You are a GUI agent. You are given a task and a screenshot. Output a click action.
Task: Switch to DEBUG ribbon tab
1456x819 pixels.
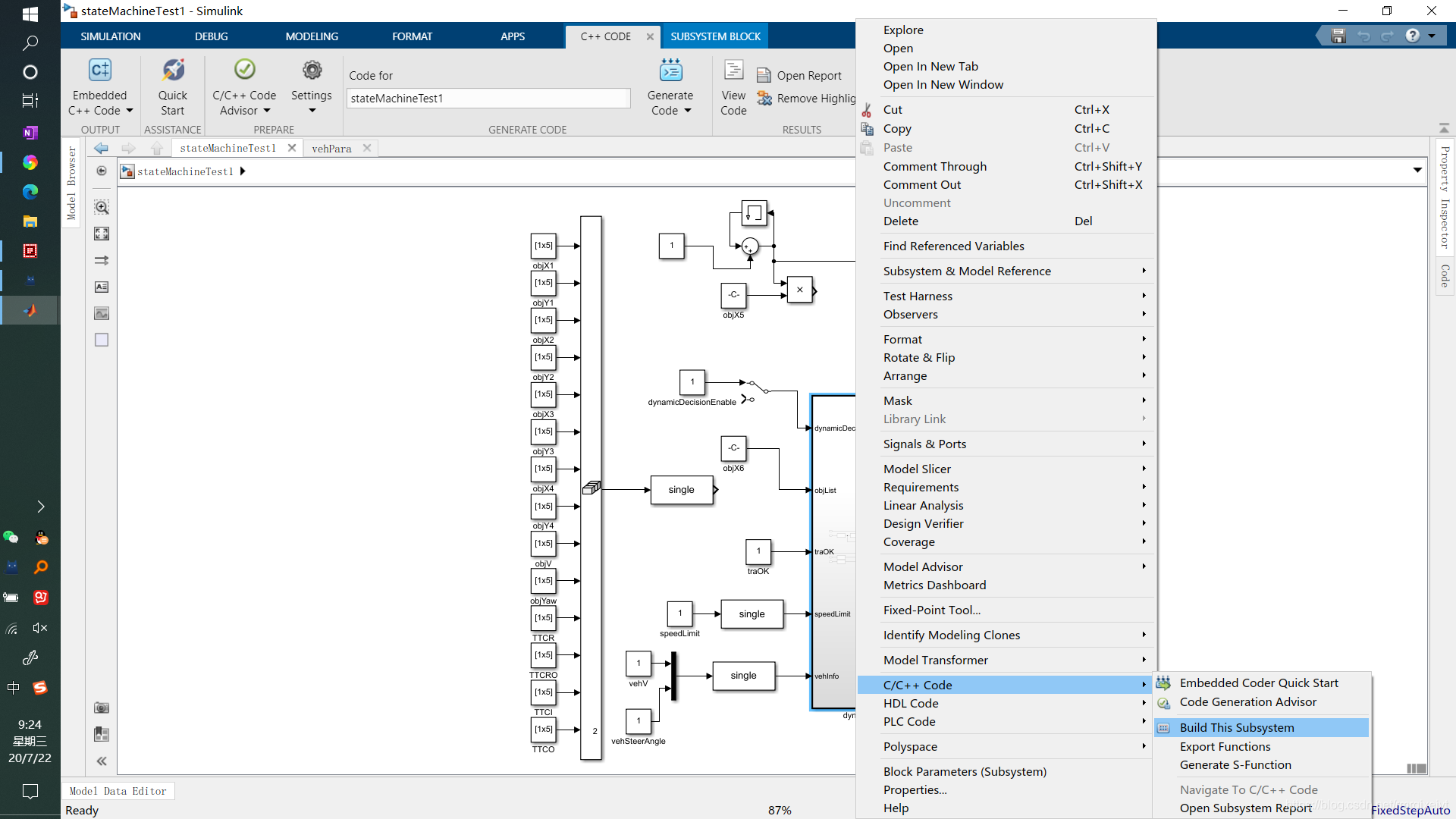tap(211, 36)
